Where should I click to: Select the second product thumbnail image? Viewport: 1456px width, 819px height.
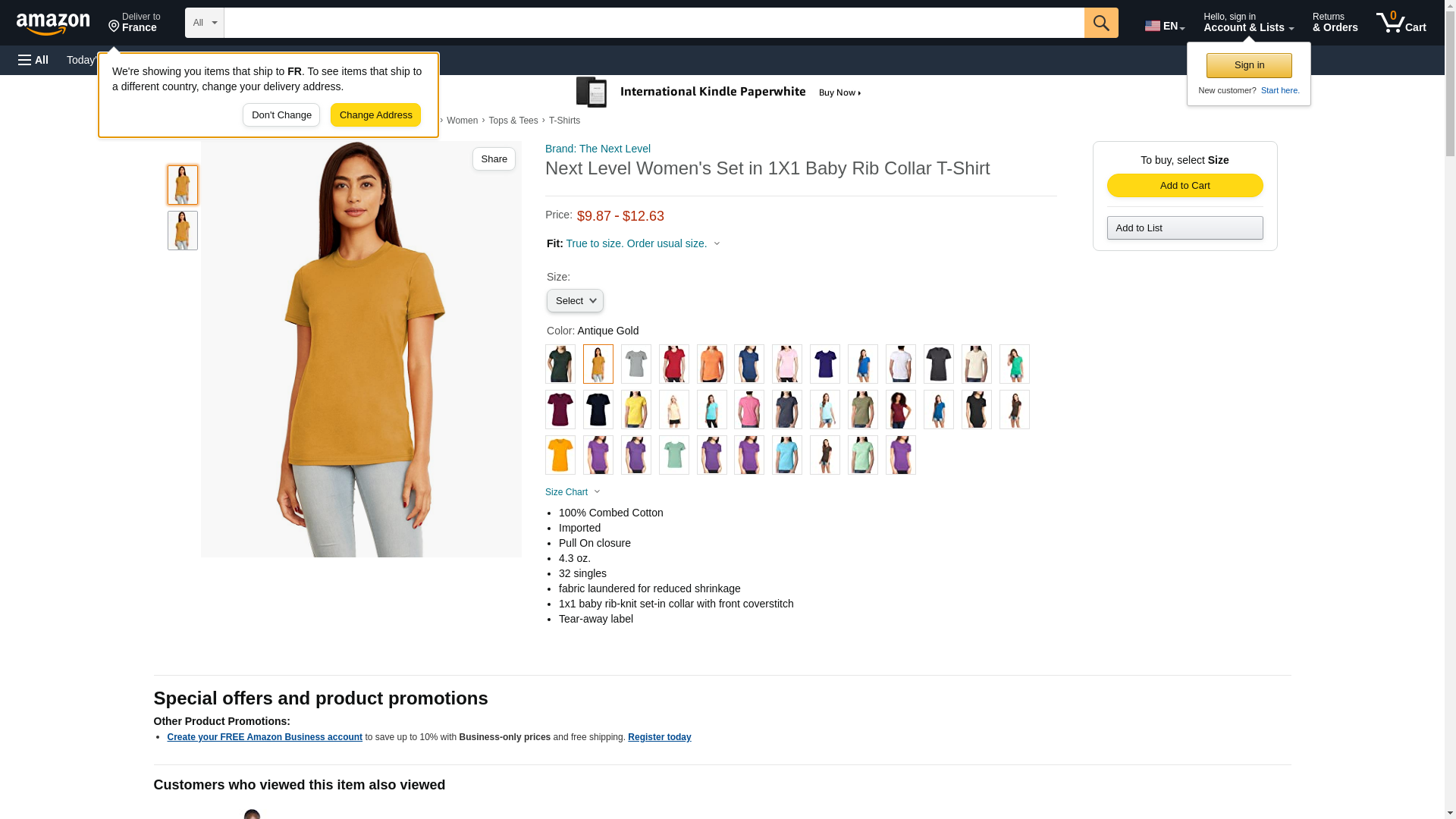point(182,231)
